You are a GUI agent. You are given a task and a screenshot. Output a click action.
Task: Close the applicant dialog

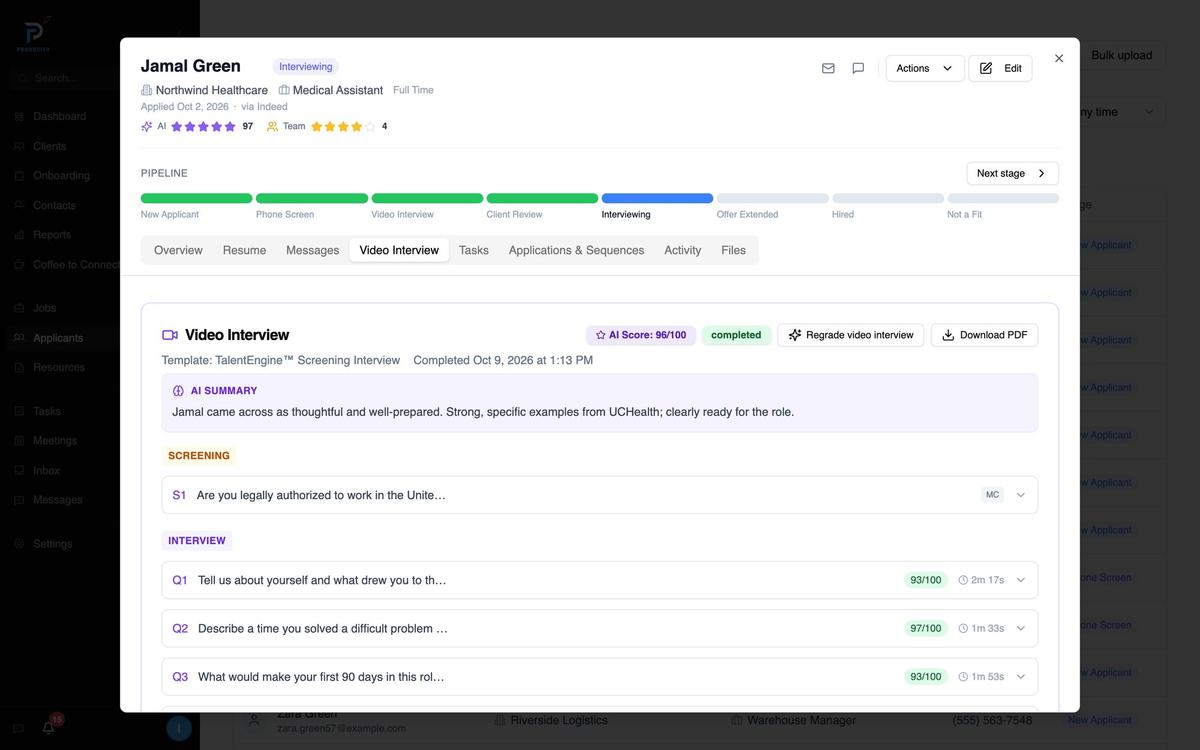pos(1059,58)
